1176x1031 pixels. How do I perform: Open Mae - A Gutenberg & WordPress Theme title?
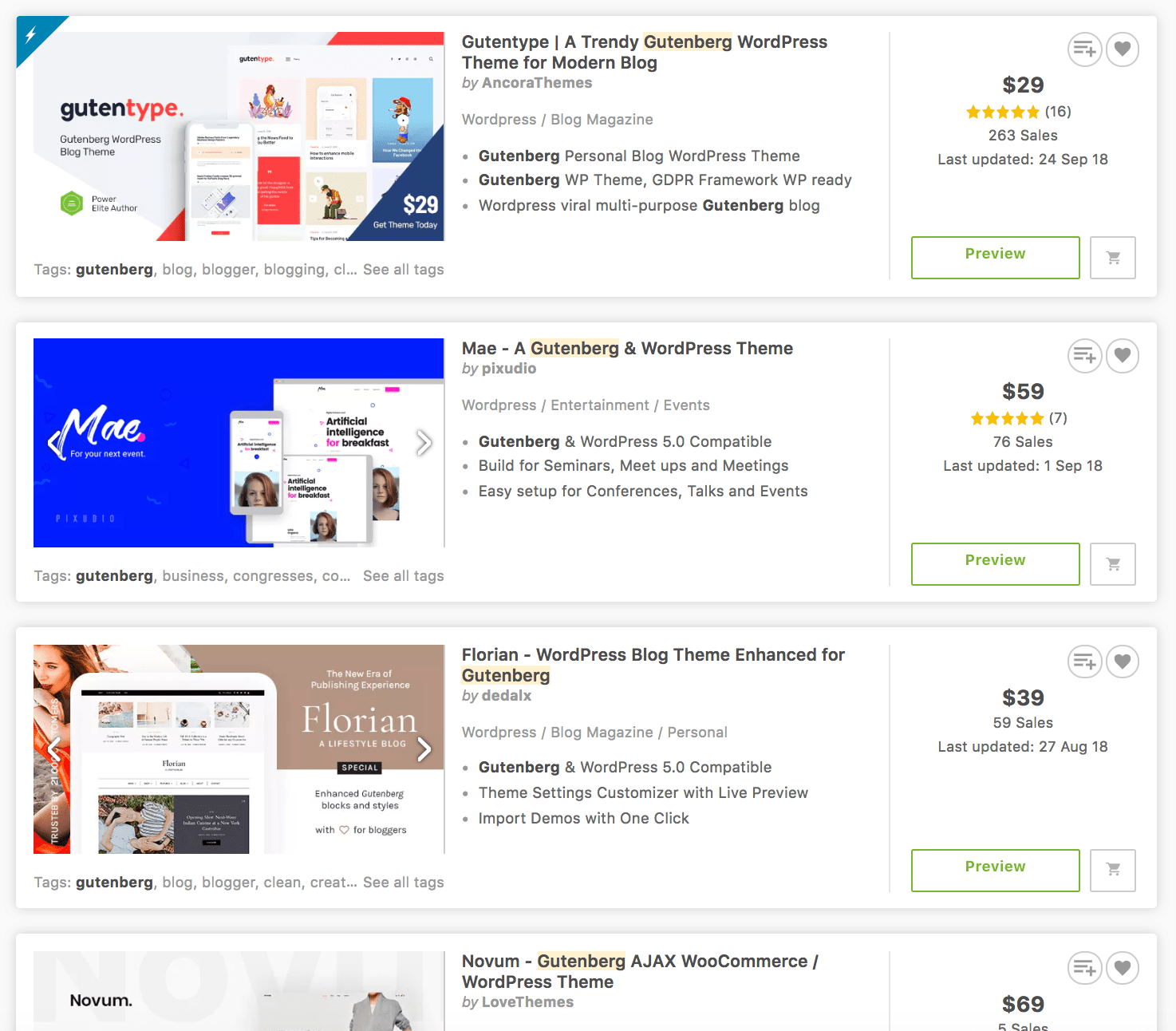[x=627, y=349]
